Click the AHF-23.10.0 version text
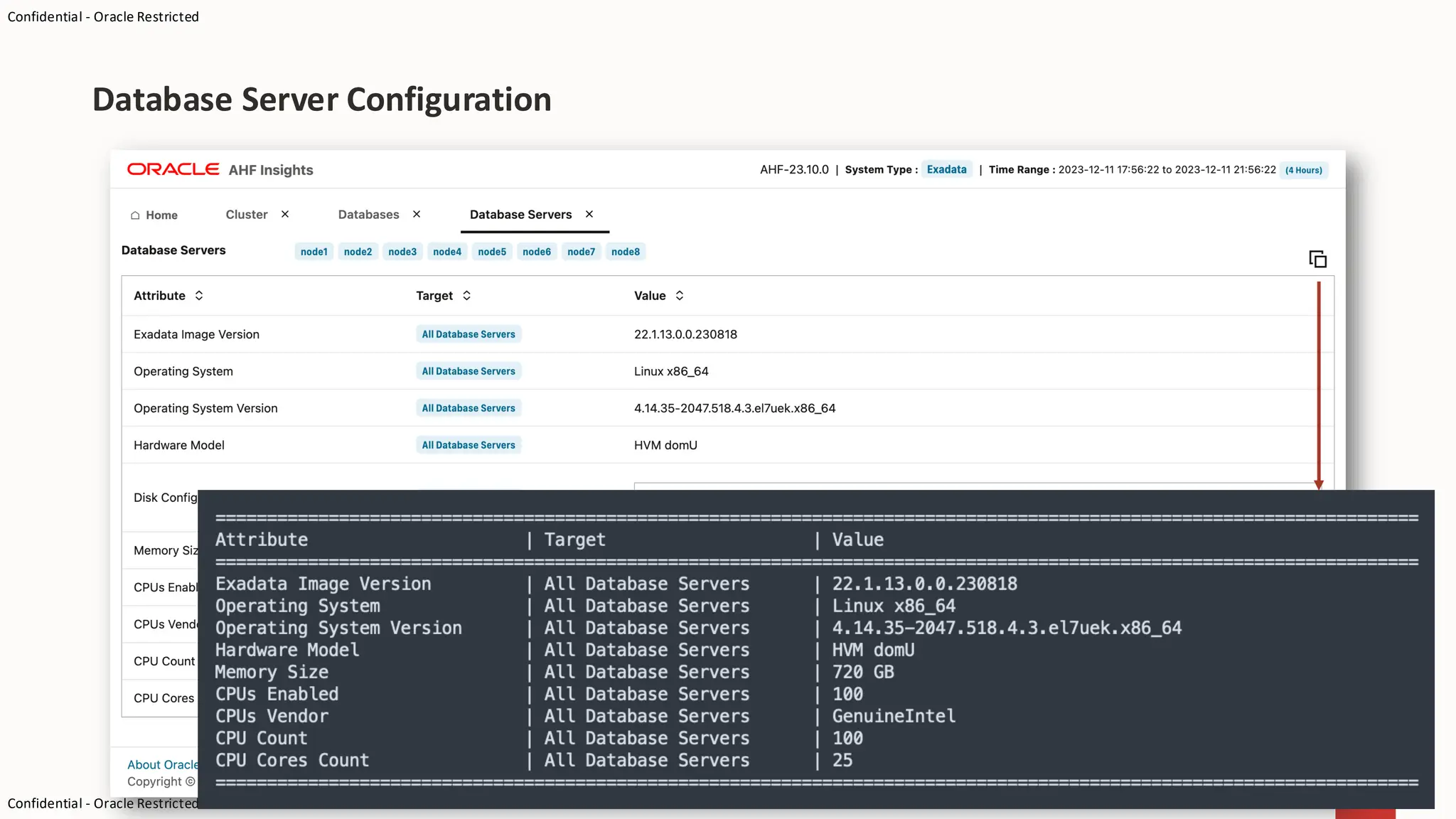1456x819 pixels. 794,170
